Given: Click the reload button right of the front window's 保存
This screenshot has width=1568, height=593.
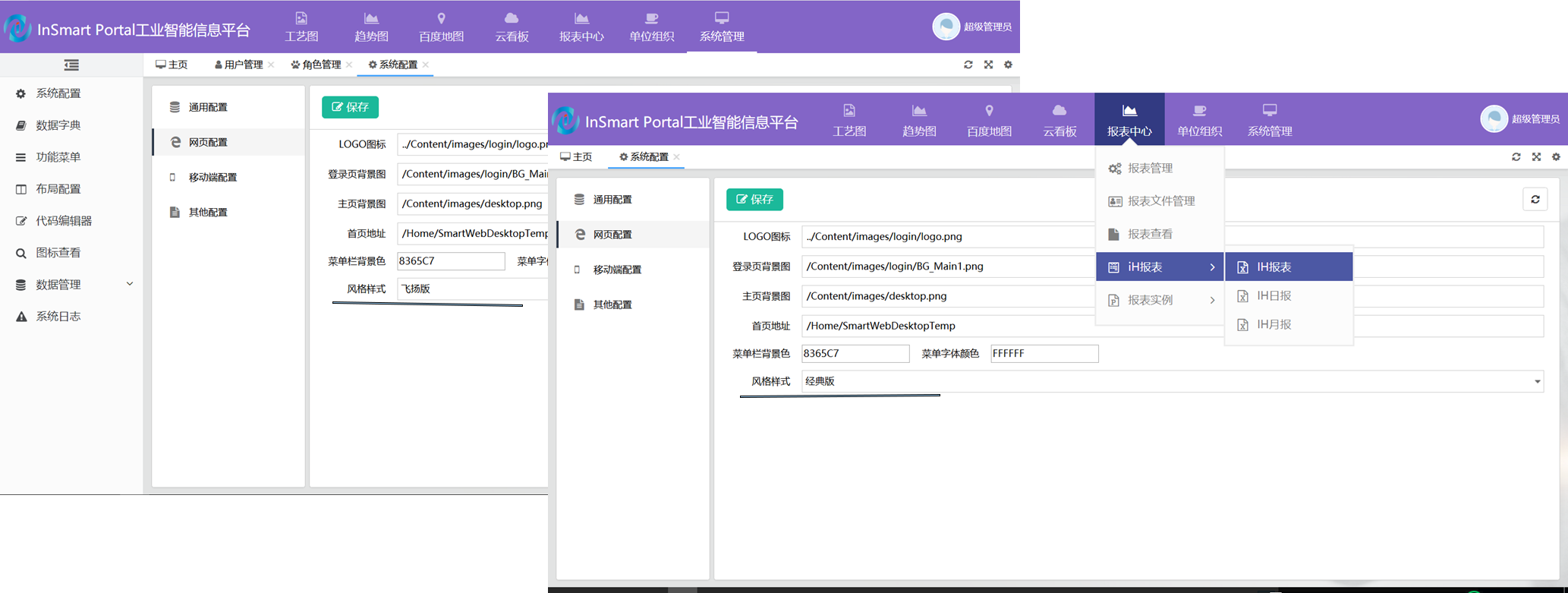Looking at the screenshot, I should tap(1535, 199).
